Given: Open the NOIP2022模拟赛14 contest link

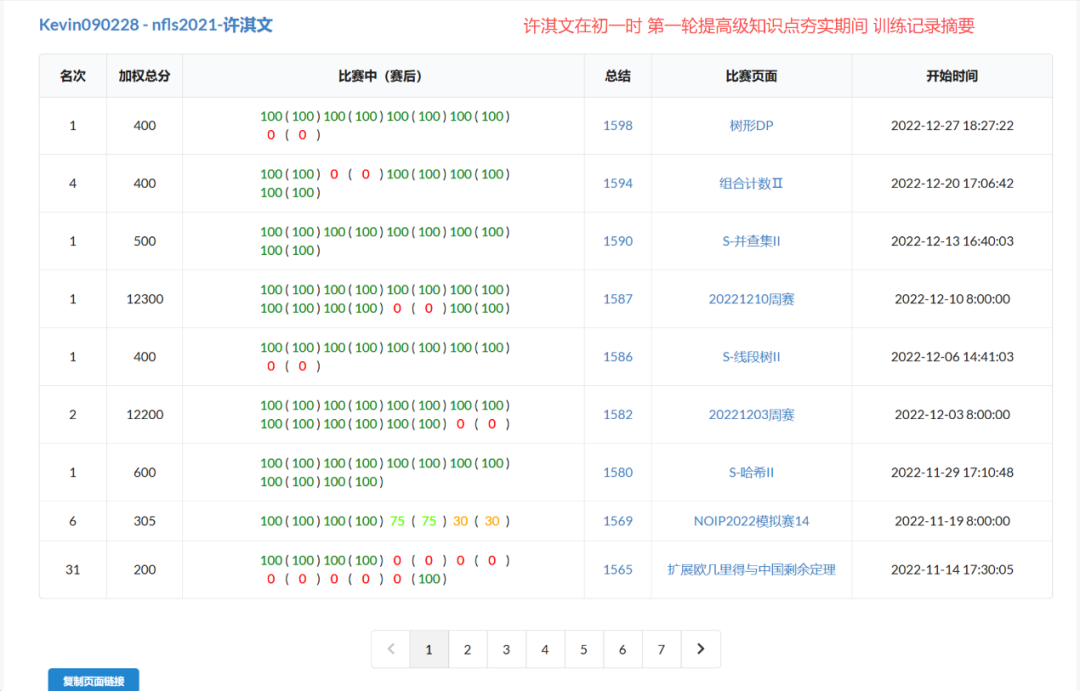Looking at the screenshot, I should [x=751, y=521].
